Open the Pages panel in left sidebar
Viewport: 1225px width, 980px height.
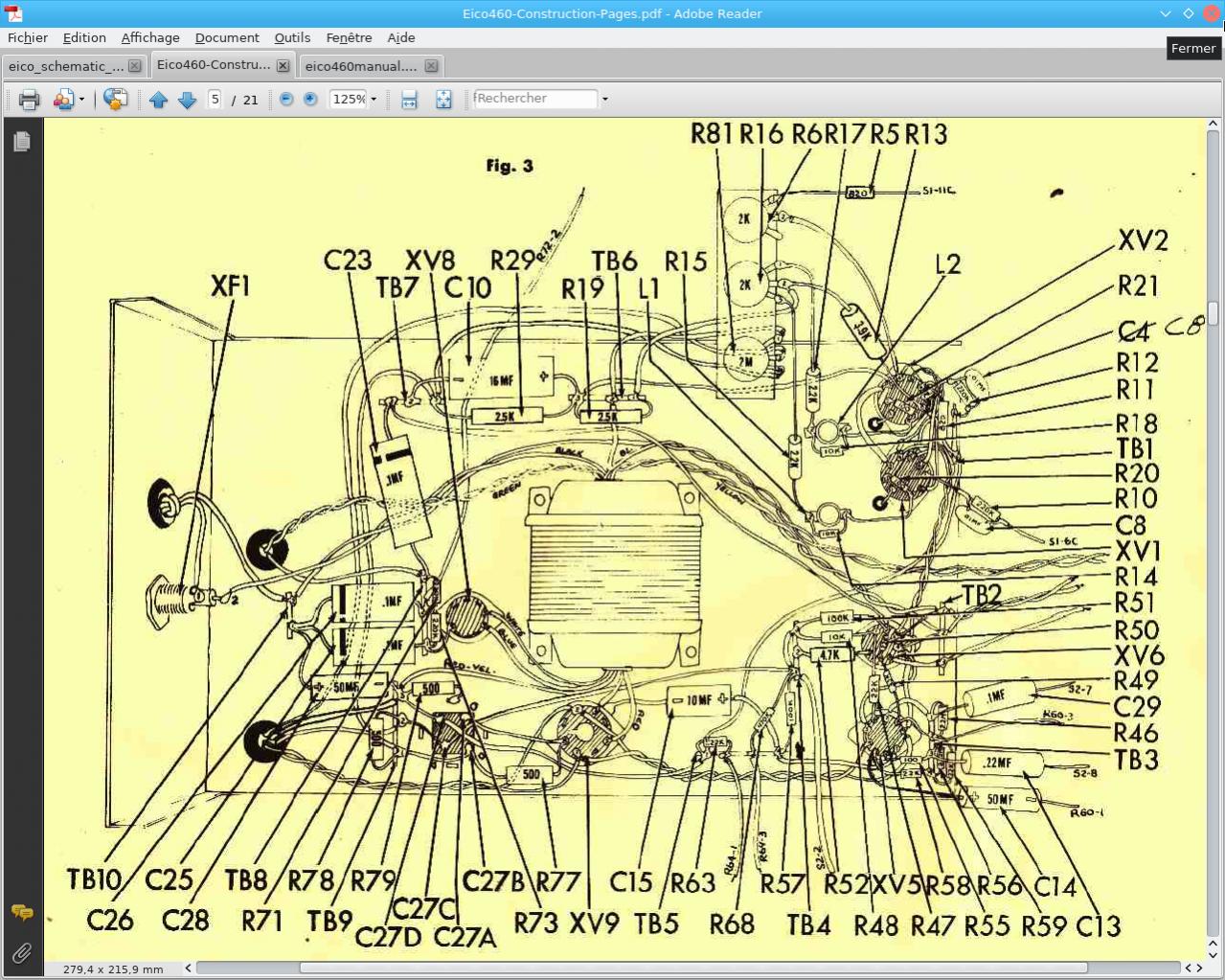[22, 142]
